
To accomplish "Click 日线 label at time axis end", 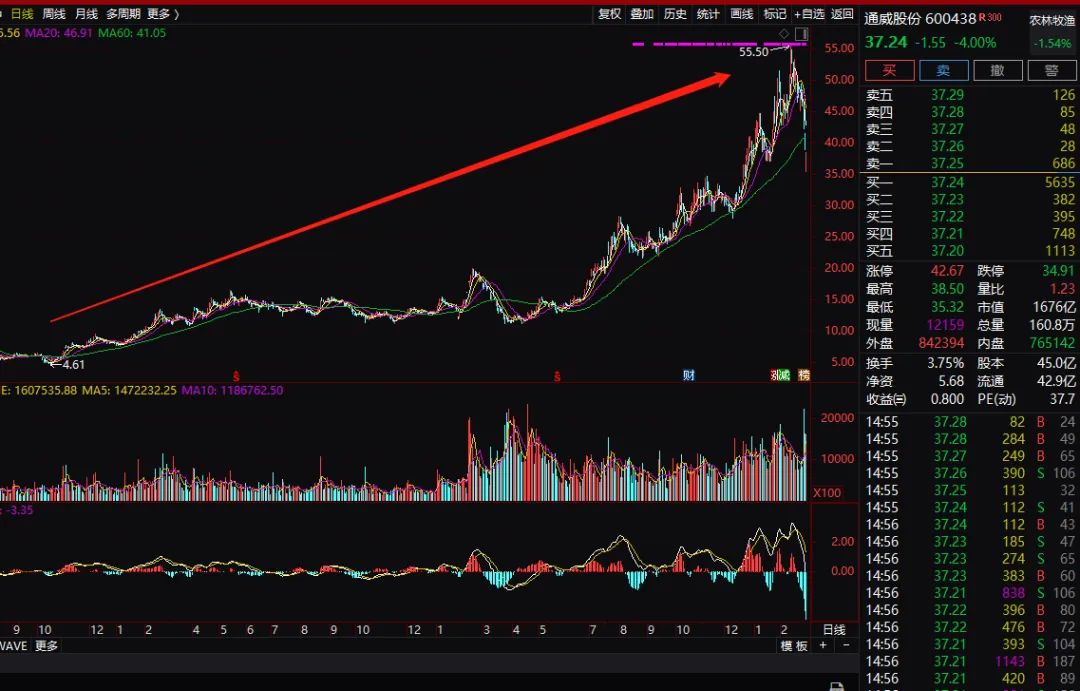I will tap(834, 630).
